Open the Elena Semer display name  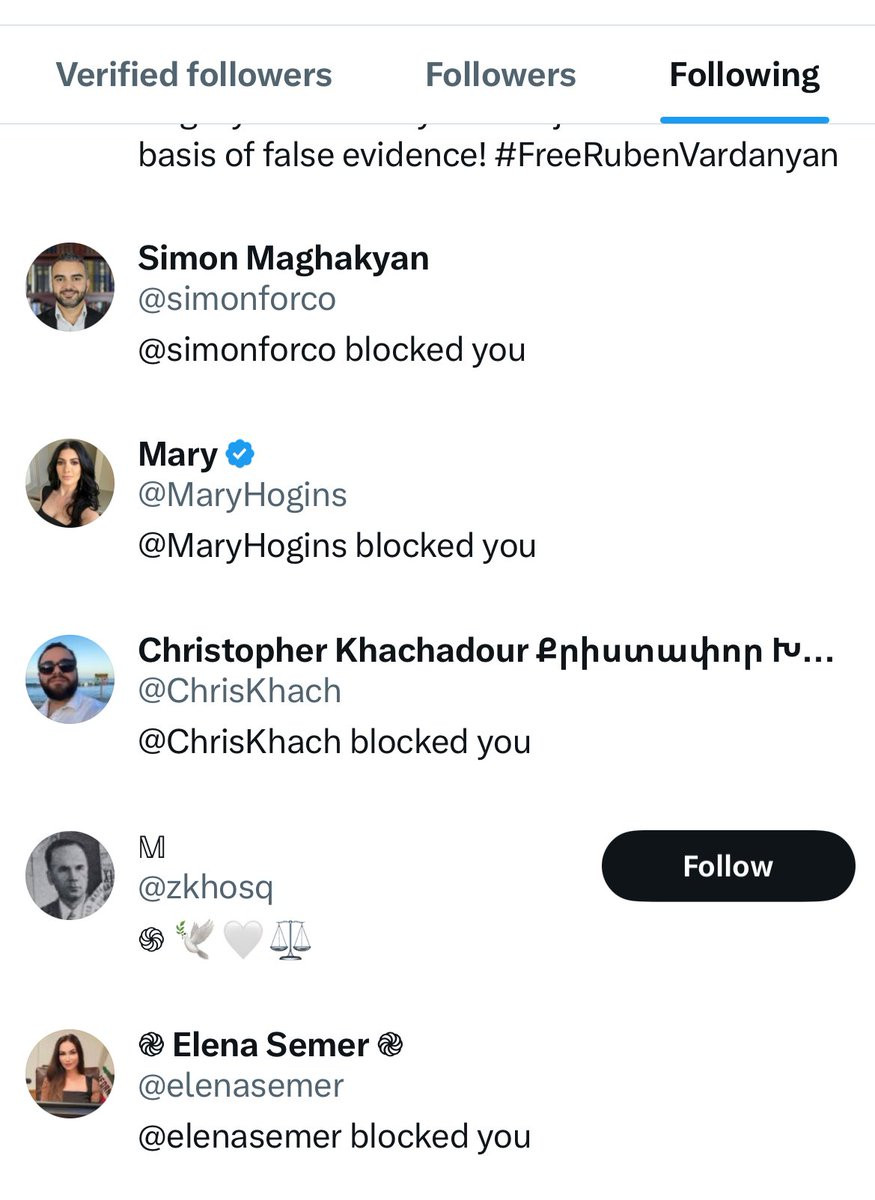[x=271, y=1046]
